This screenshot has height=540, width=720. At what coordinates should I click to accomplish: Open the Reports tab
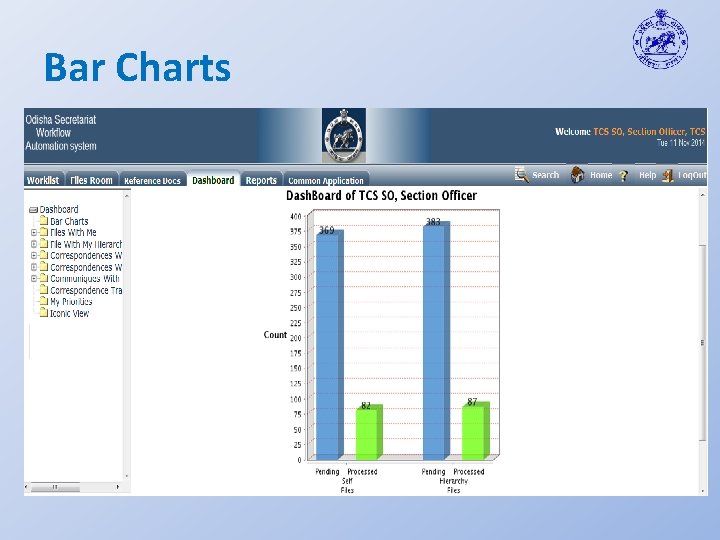tap(261, 180)
